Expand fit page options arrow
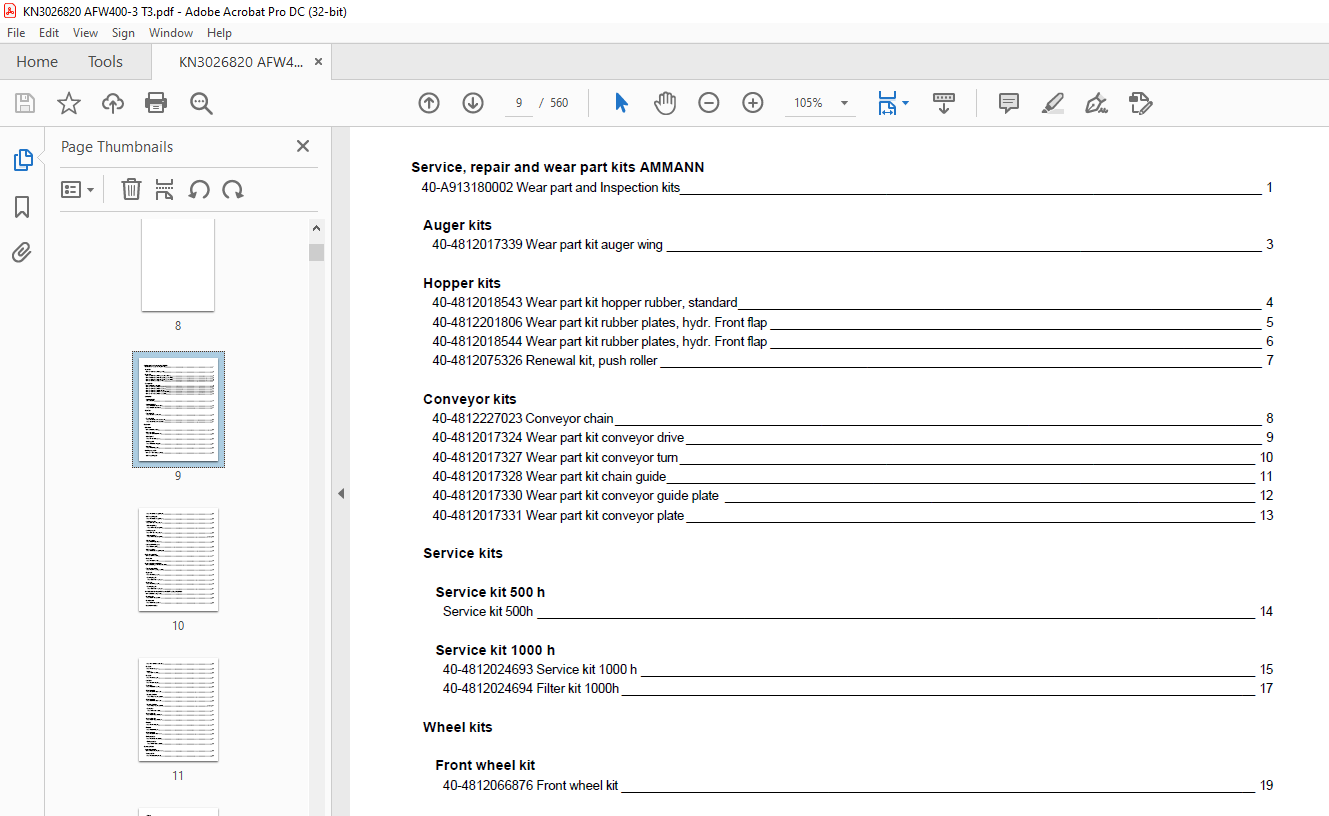 click(906, 103)
